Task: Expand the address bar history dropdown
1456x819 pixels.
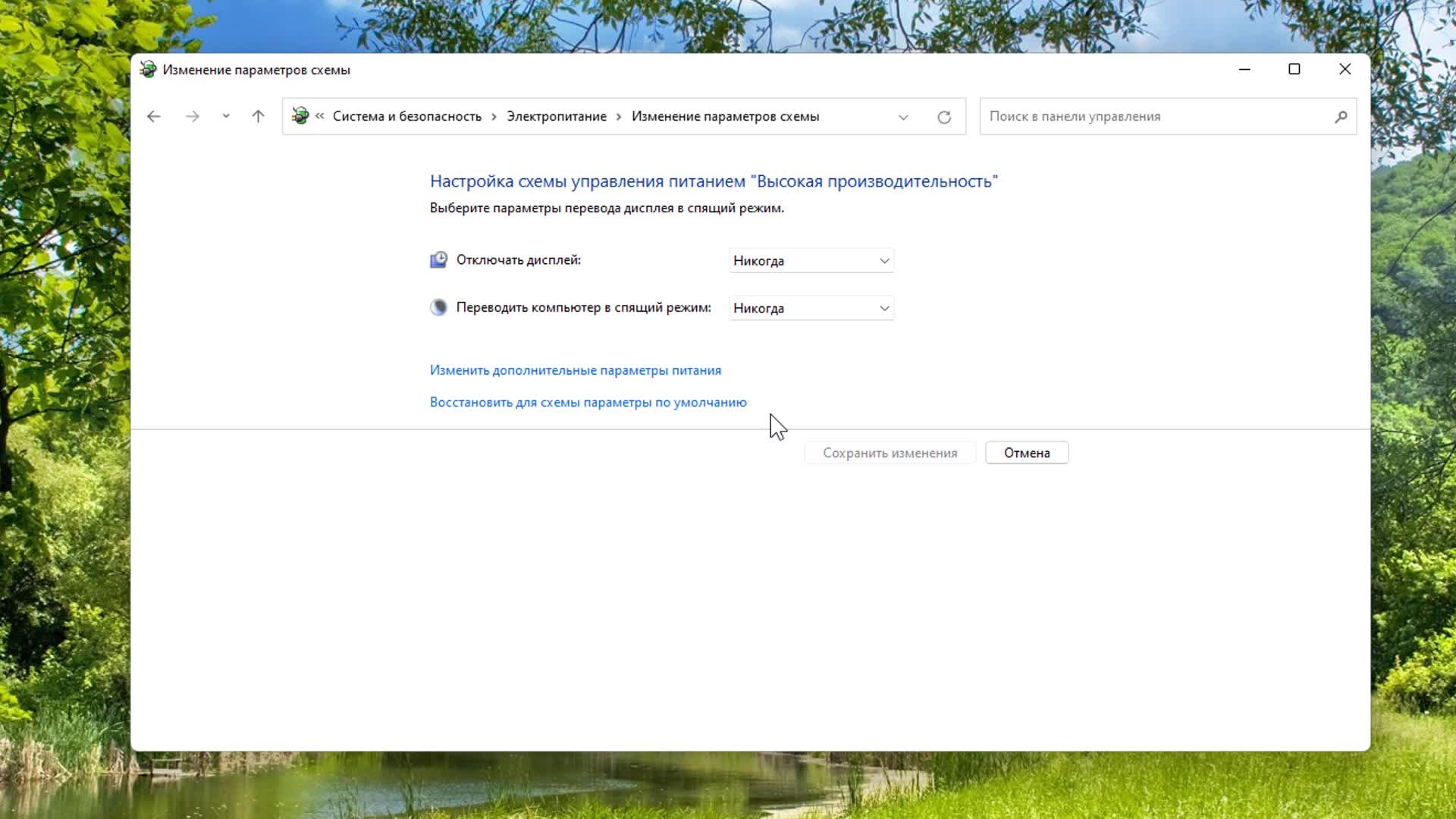Action: (x=903, y=117)
